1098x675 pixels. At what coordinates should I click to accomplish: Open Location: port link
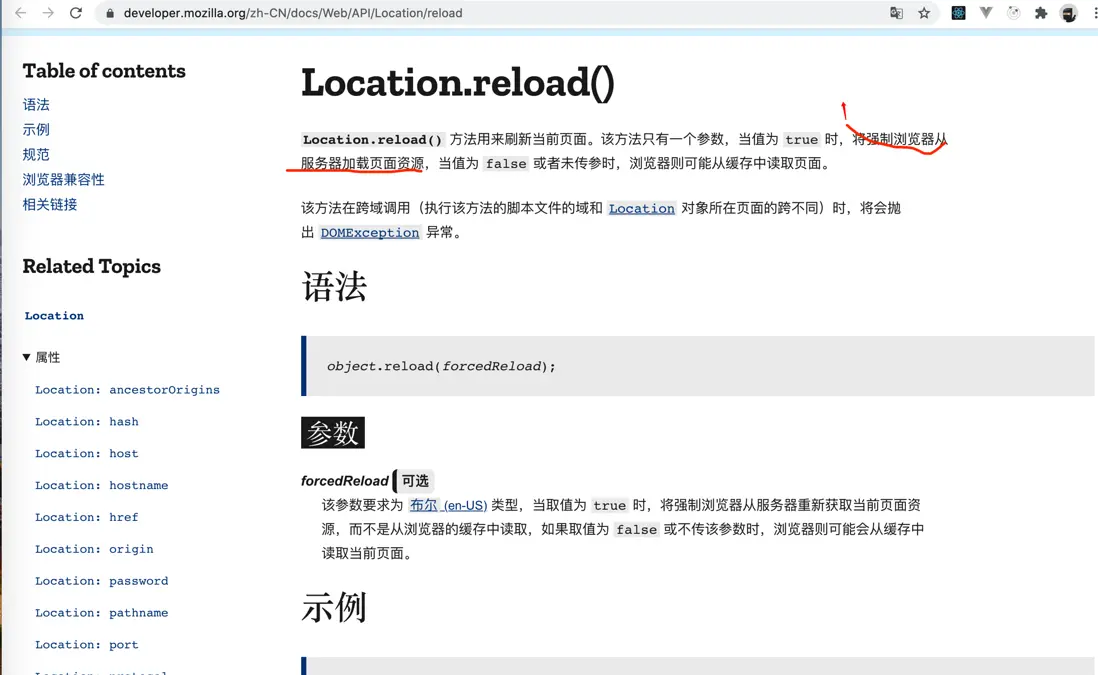pos(87,645)
